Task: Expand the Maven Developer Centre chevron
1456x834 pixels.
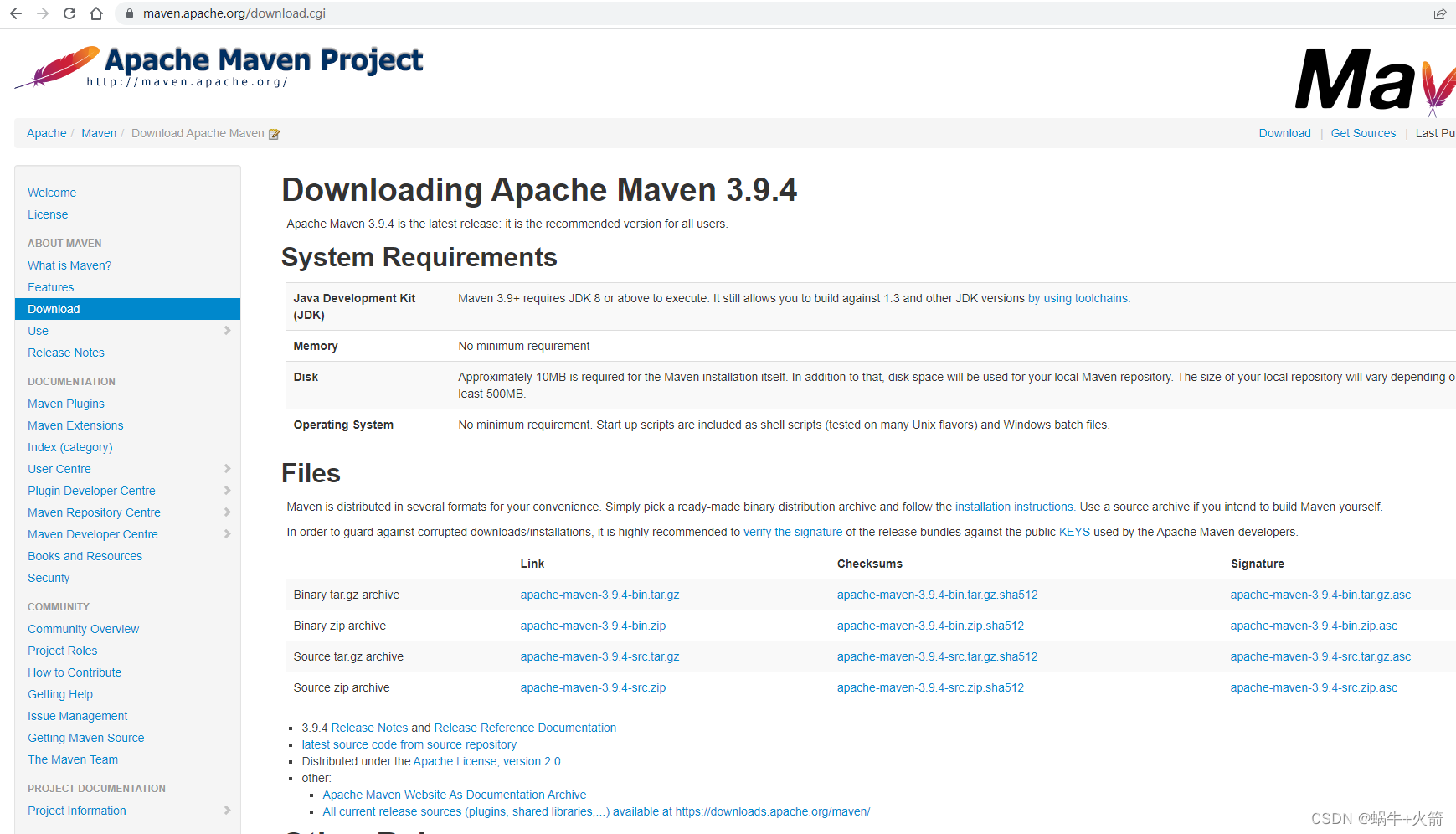Action: coord(227,534)
